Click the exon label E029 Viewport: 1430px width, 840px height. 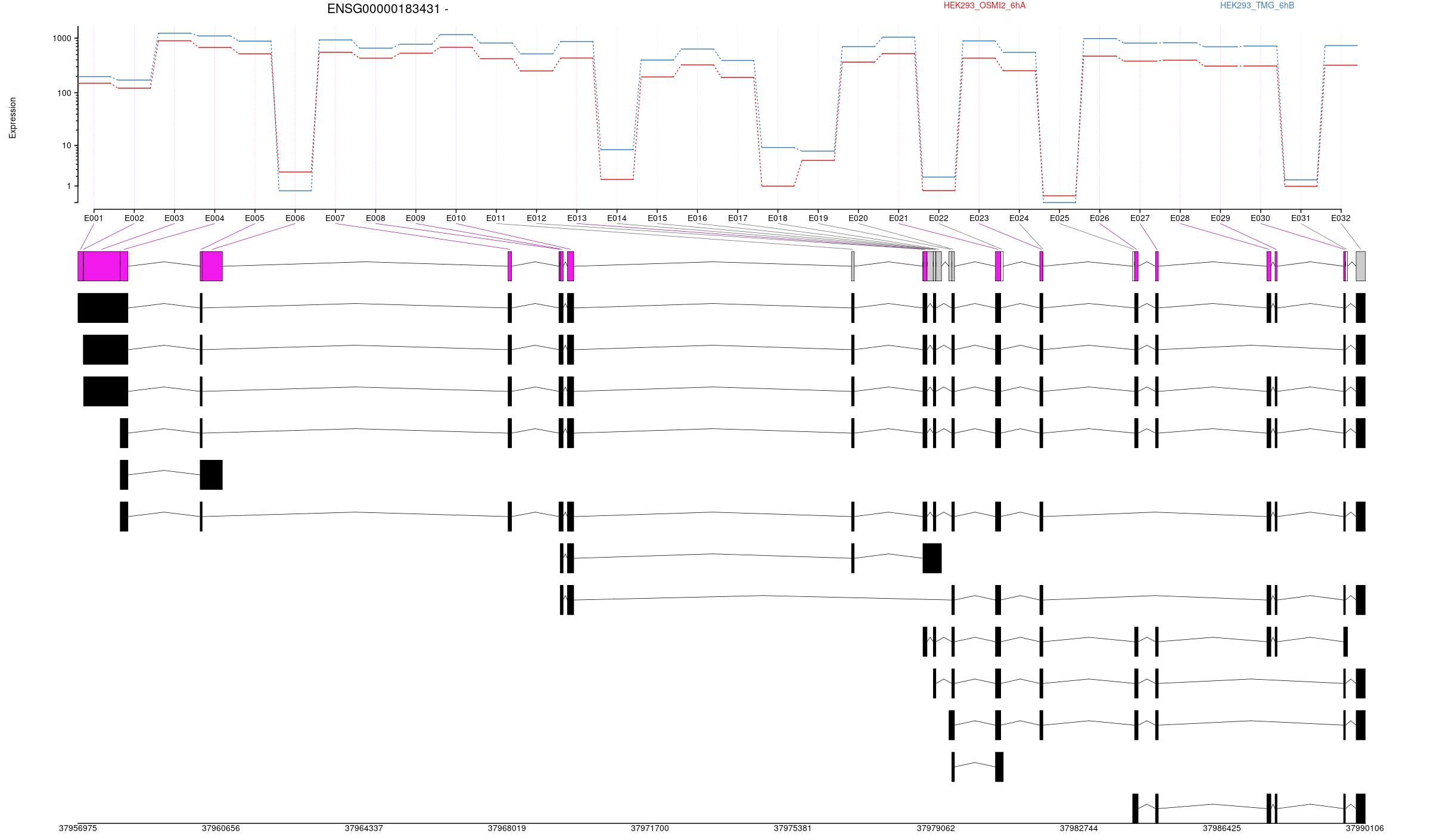pyautogui.click(x=1220, y=218)
